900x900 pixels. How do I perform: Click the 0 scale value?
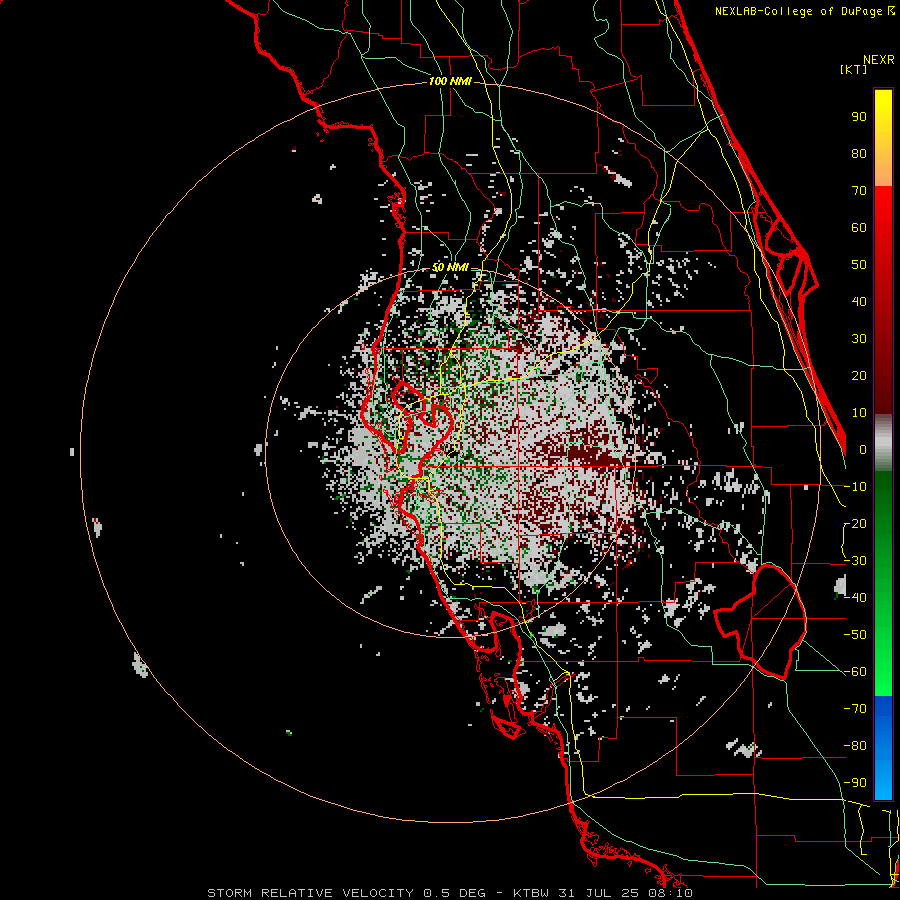pyautogui.click(x=863, y=450)
